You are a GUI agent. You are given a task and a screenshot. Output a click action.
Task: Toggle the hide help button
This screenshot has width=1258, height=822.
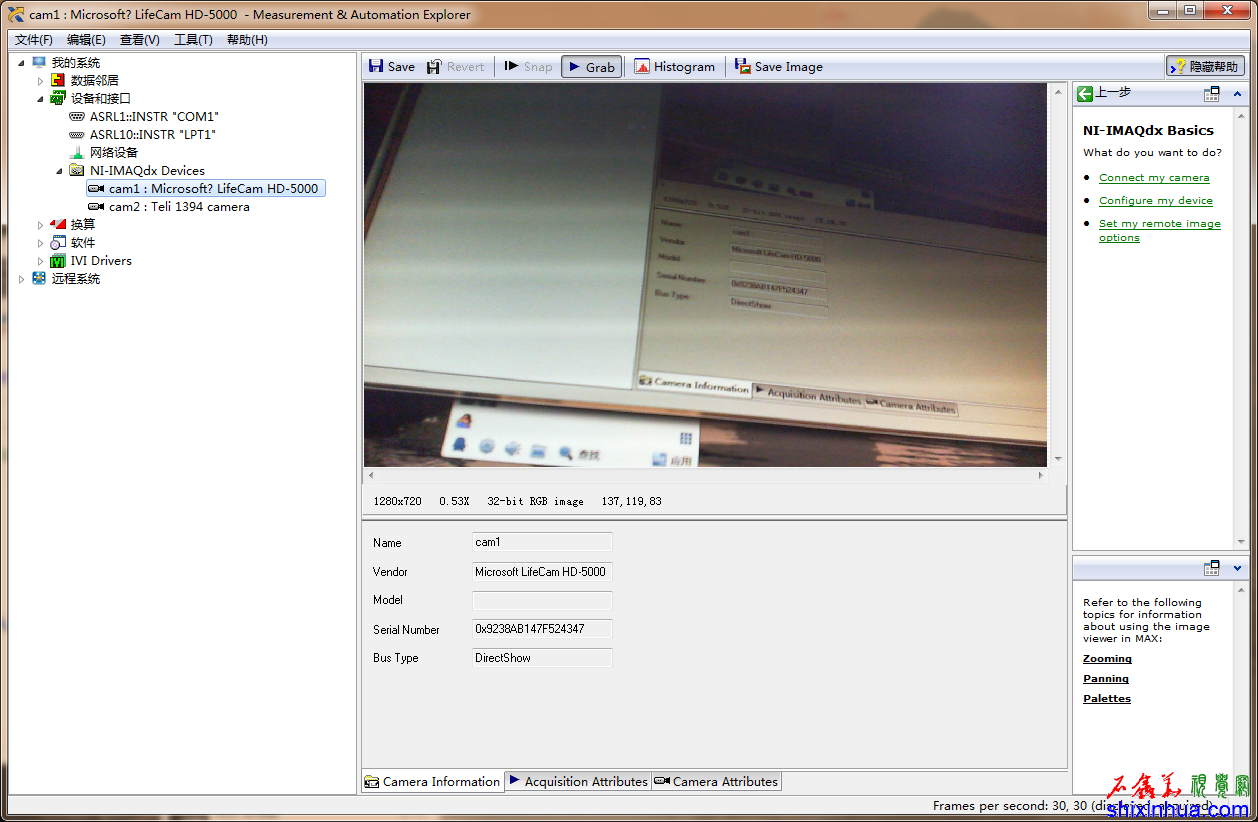click(1204, 67)
